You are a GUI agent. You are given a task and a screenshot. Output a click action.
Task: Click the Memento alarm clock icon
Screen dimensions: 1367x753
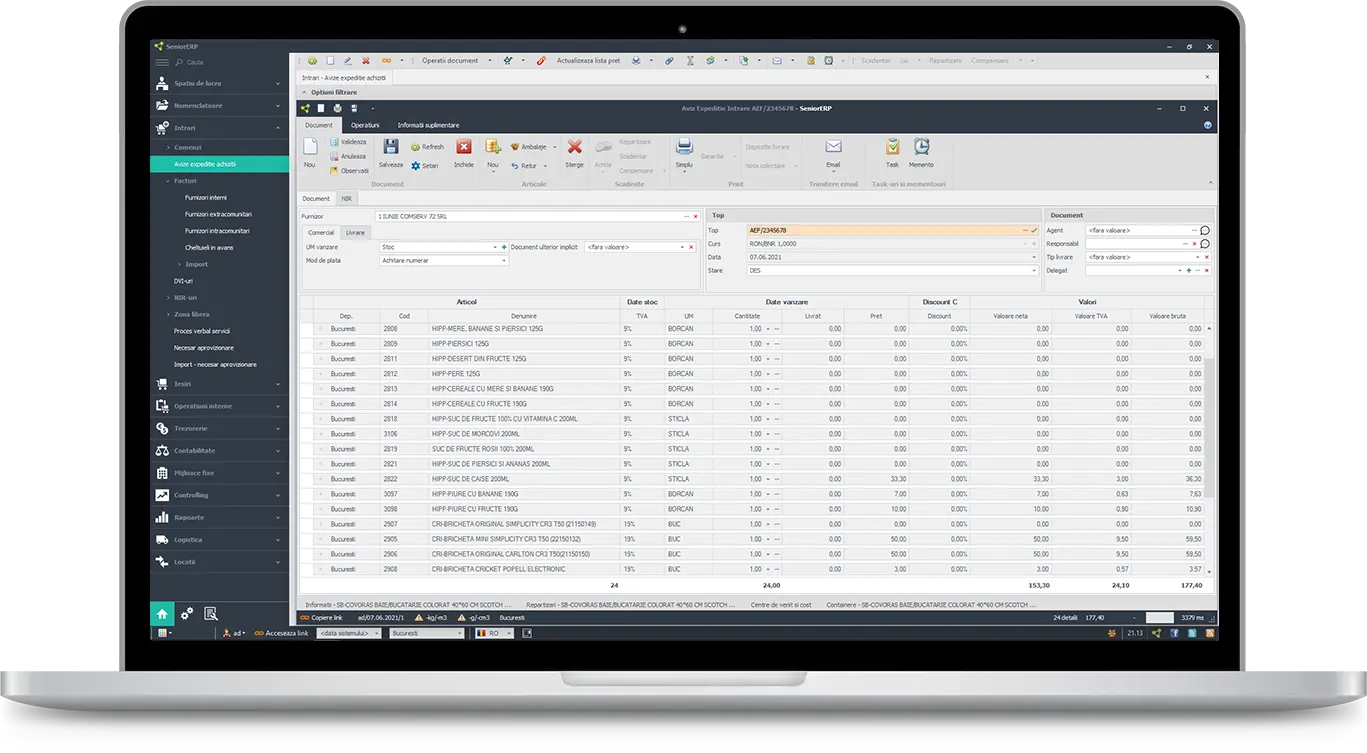tap(921, 147)
